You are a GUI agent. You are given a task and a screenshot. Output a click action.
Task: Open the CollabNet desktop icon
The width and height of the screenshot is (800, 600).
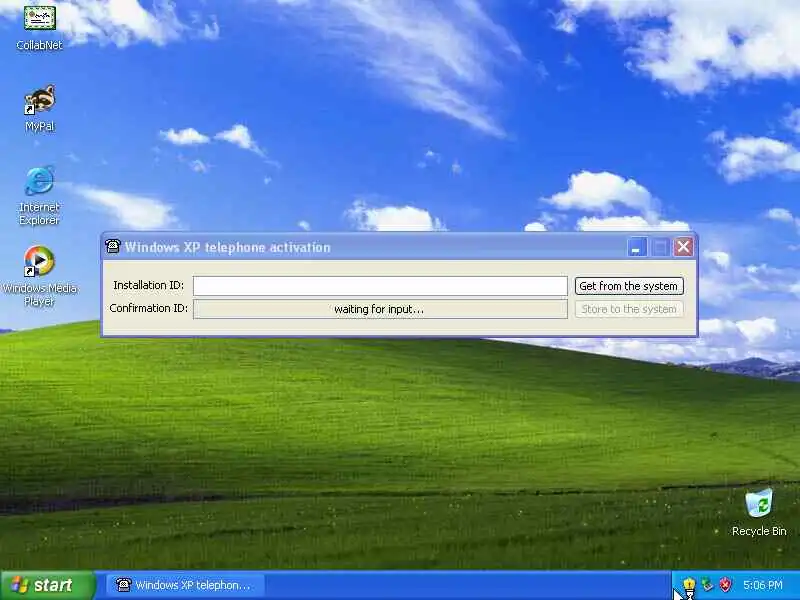[x=39, y=27]
